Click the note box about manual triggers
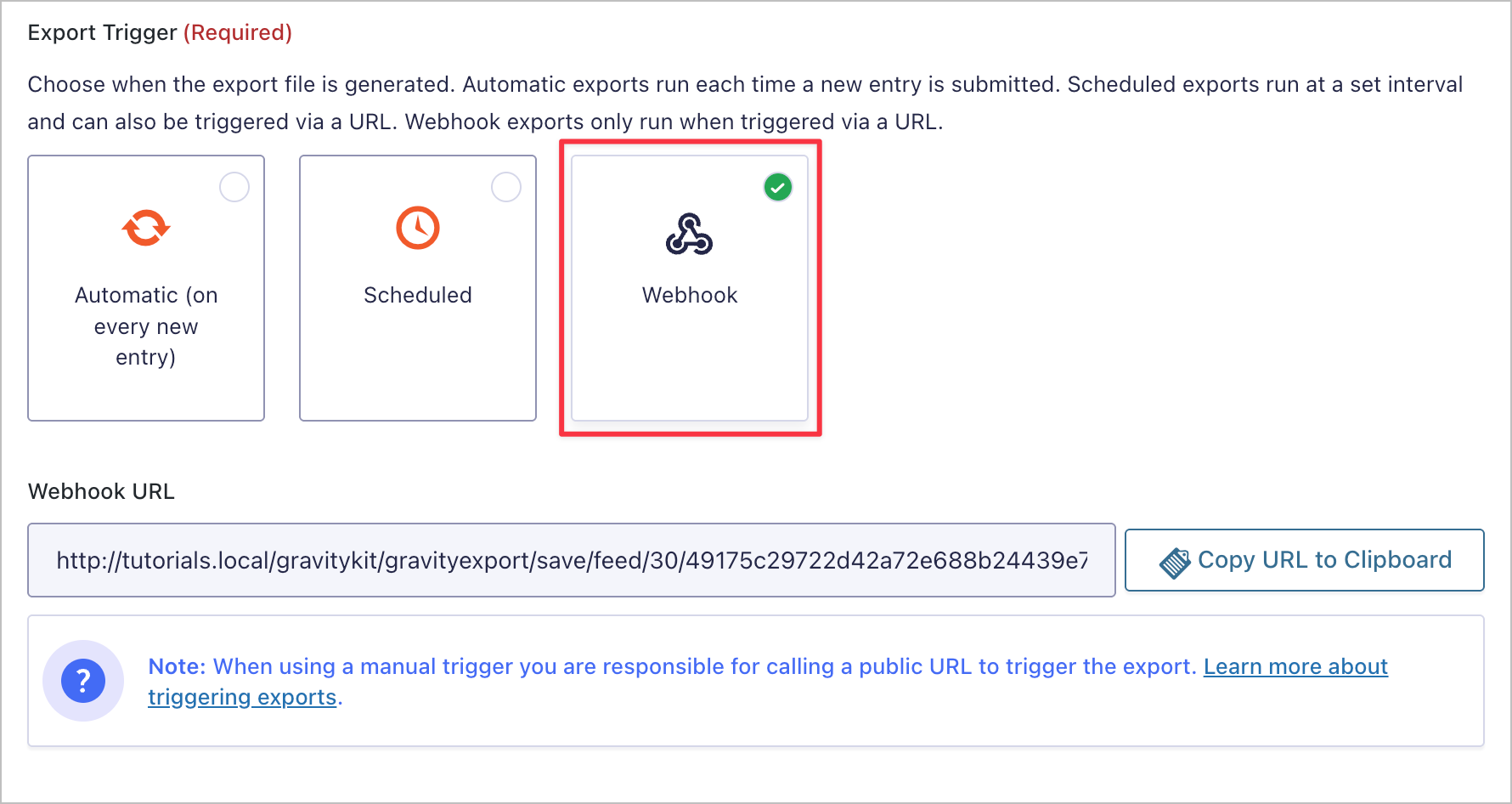Image resolution: width=1512 pixels, height=804 pixels. coord(756,680)
